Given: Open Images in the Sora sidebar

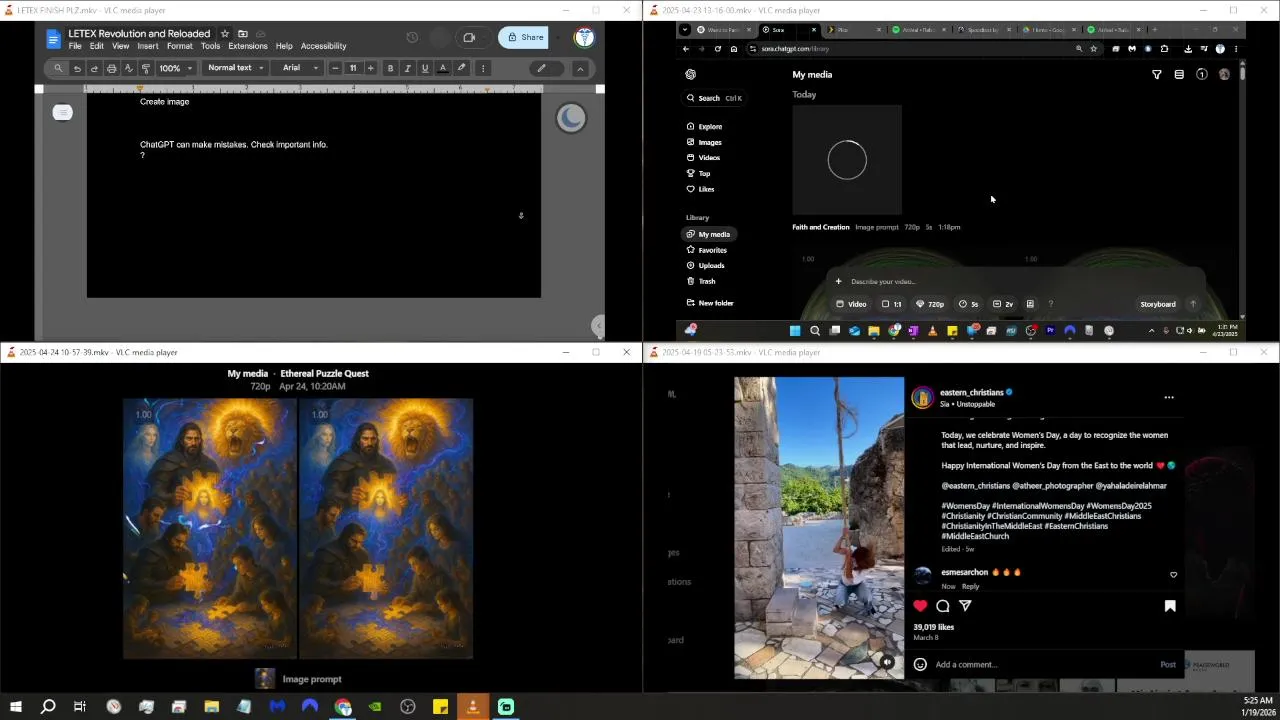Looking at the screenshot, I should [704, 142].
